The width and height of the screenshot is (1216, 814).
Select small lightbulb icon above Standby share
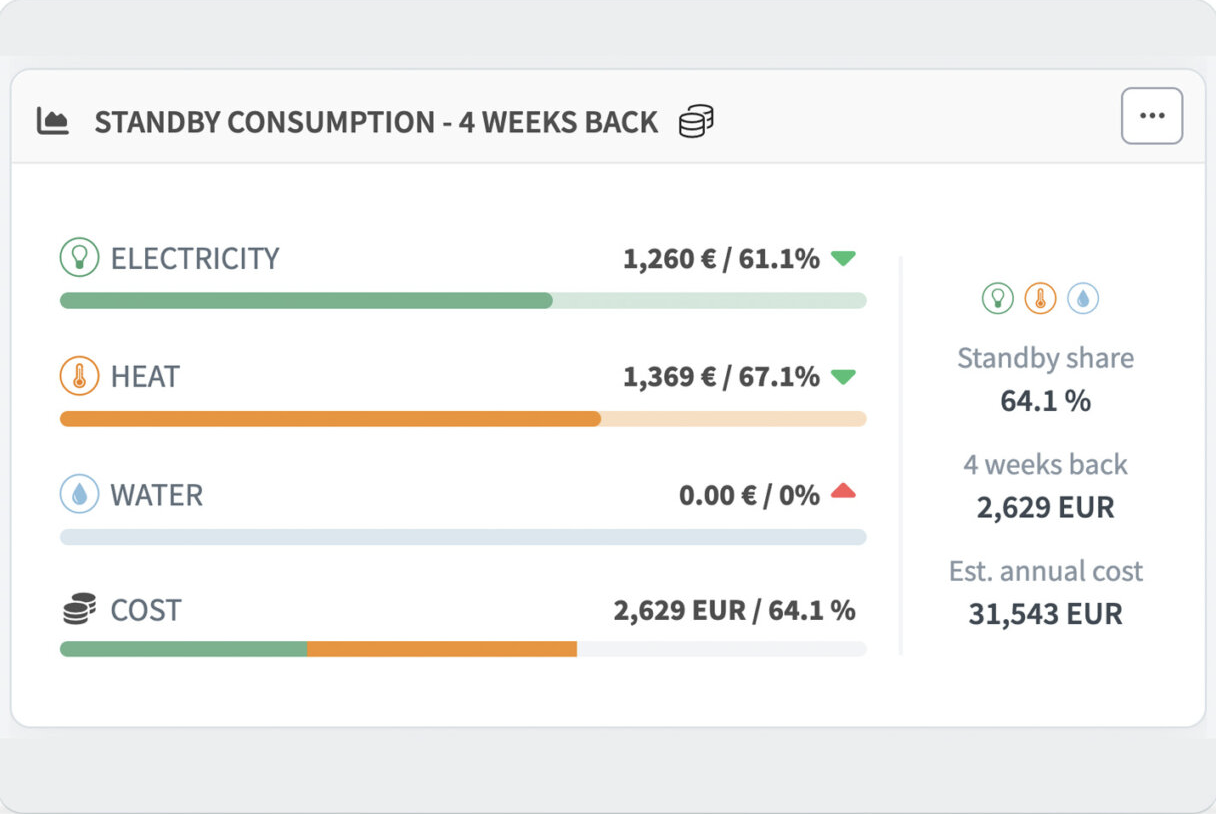click(x=997, y=298)
